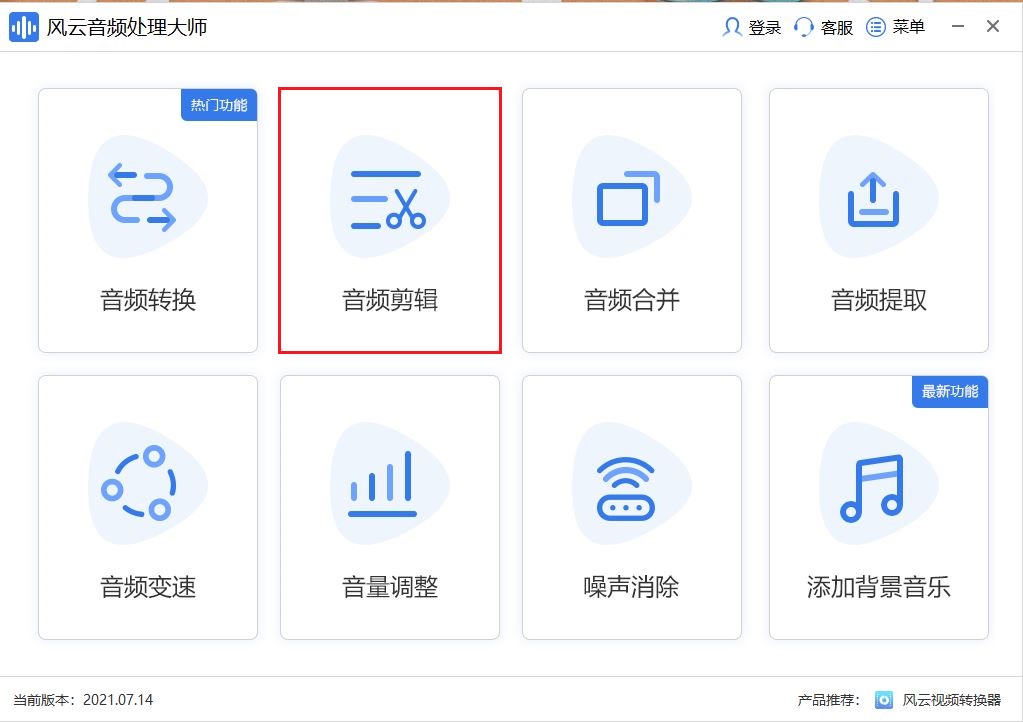The width and height of the screenshot is (1023, 722).
Task: Open the 音频合并 audio merge tool
Action: click(631, 222)
